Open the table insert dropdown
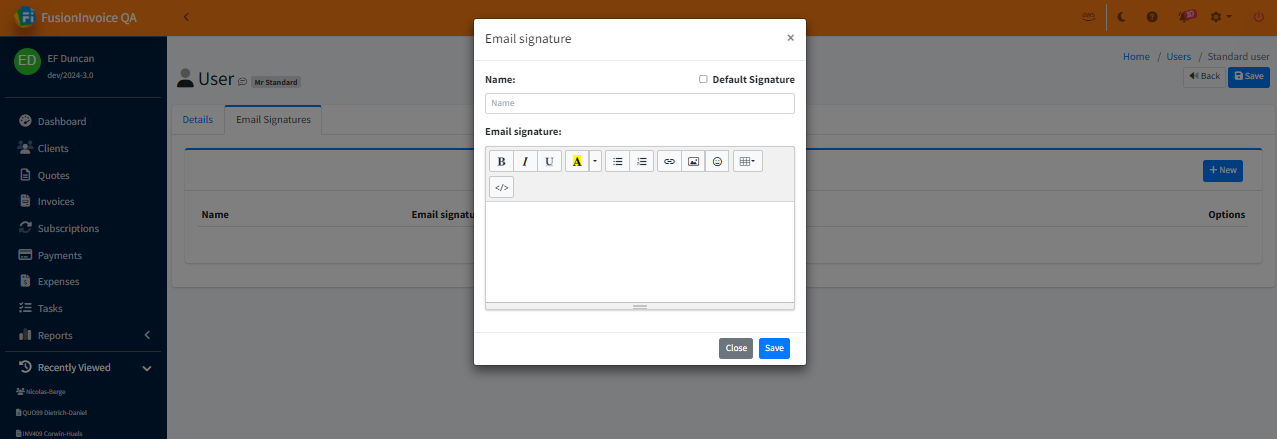 747,161
